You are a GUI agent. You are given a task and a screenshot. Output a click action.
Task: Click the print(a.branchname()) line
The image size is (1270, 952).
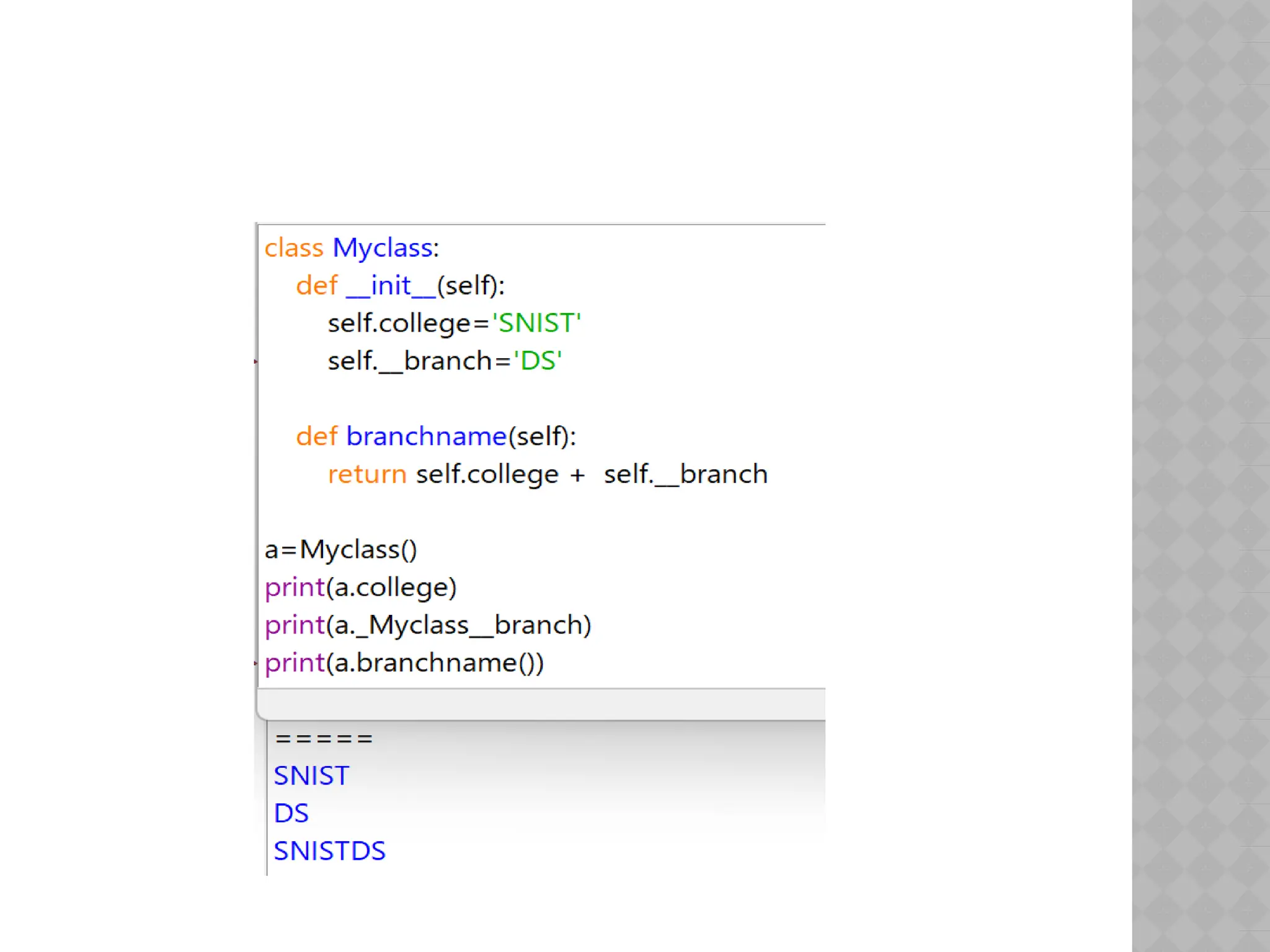(404, 663)
